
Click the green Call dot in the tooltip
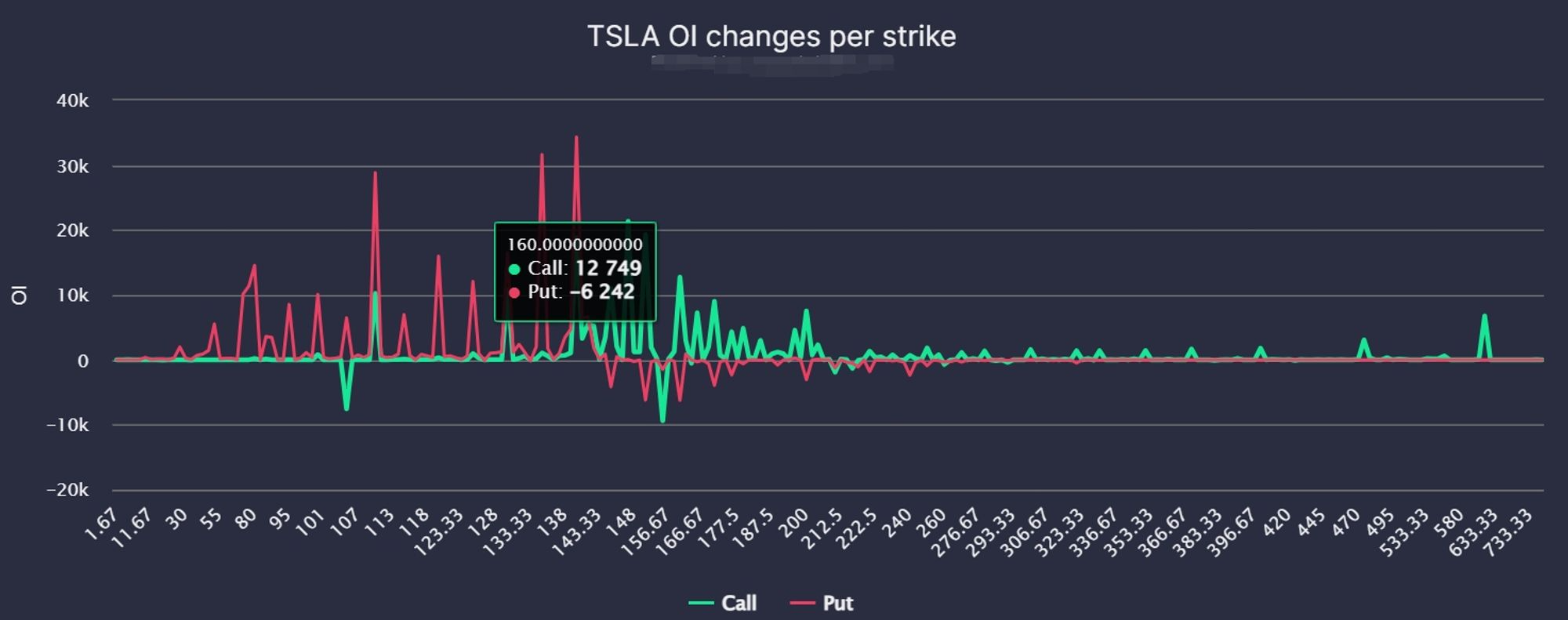coord(514,269)
